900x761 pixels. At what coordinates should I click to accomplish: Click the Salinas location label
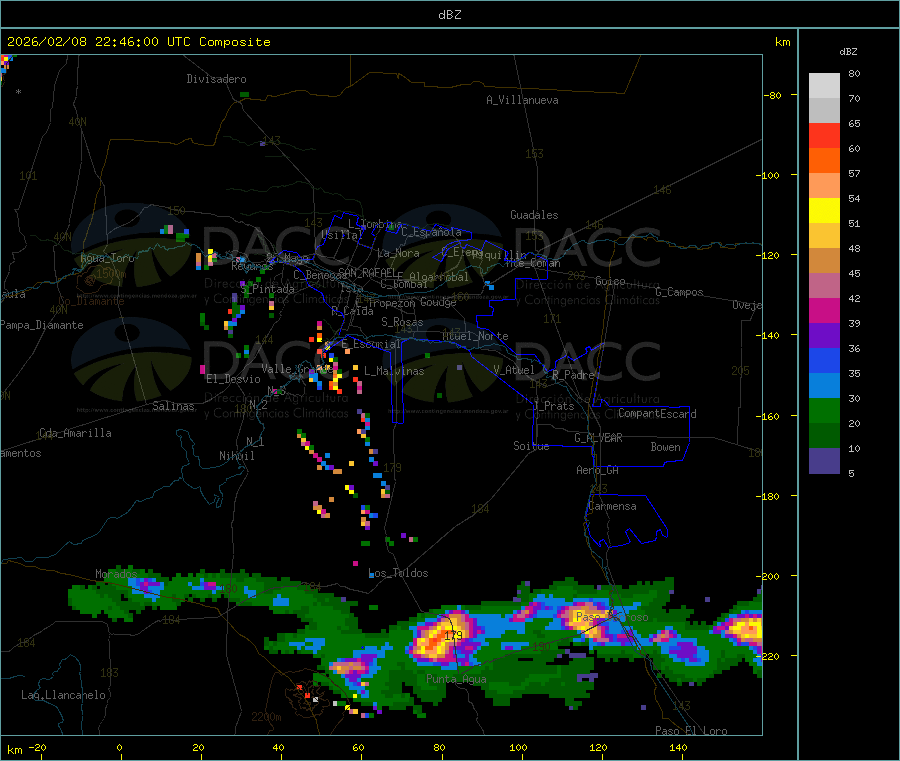pyautogui.click(x=173, y=406)
